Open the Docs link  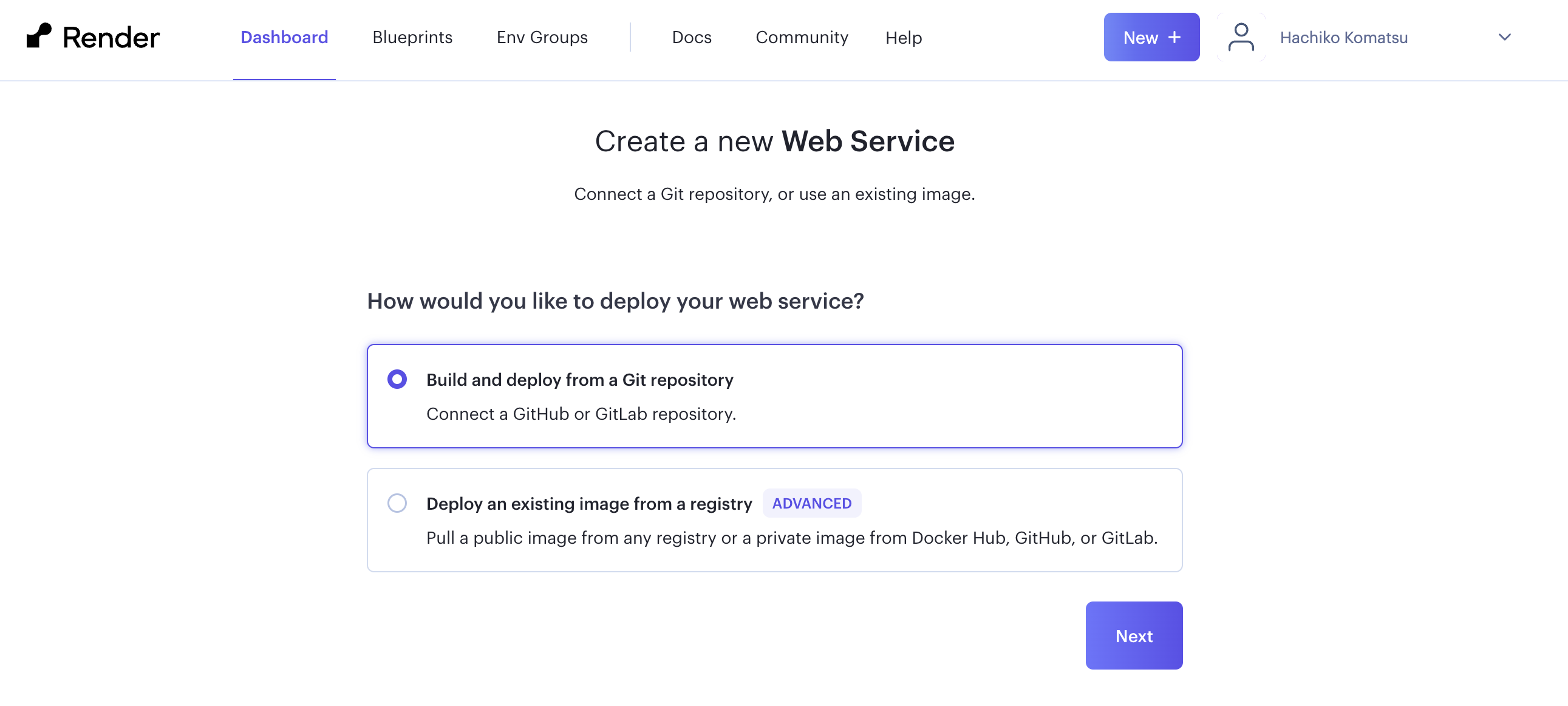pos(692,37)
